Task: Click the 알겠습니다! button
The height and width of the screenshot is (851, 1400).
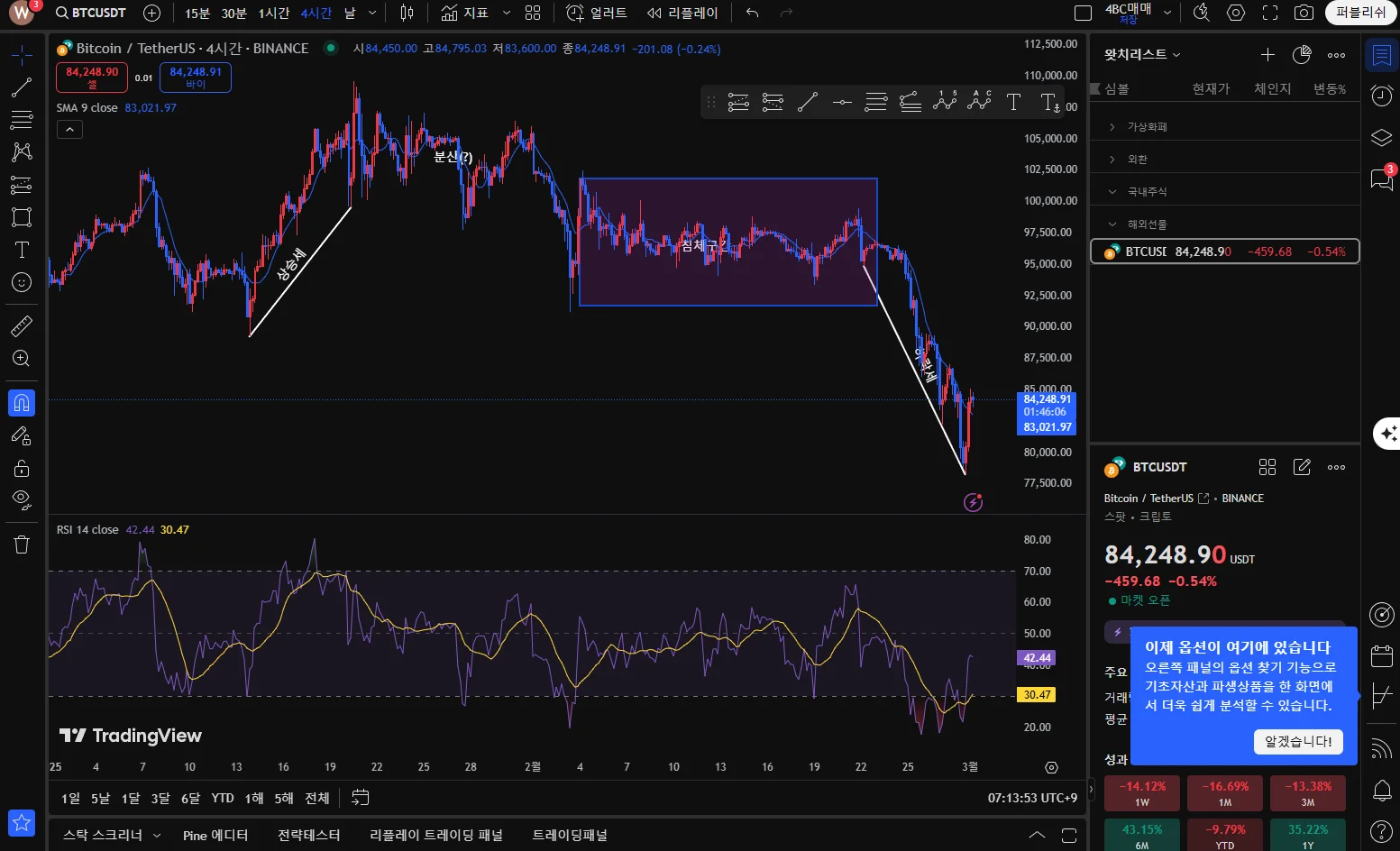Action: pyautogui.click(x=1297, y=741)
